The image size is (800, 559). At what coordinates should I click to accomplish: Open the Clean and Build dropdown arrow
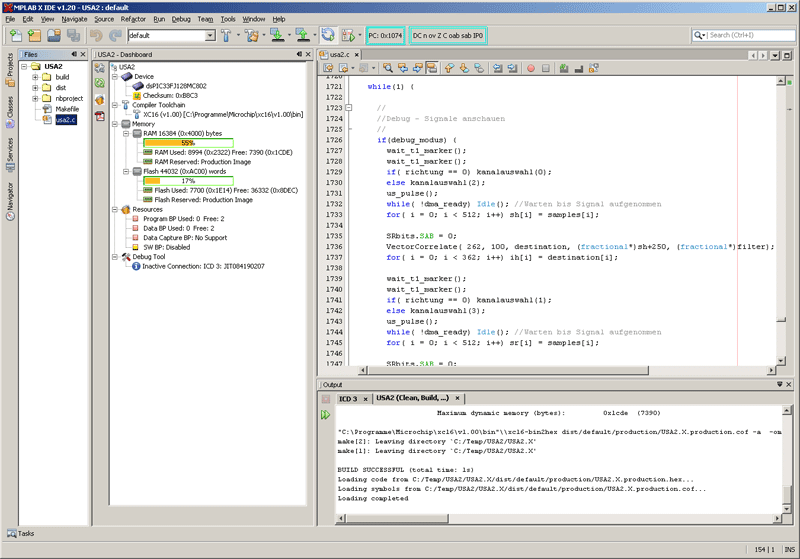click(x=264, y=35)
